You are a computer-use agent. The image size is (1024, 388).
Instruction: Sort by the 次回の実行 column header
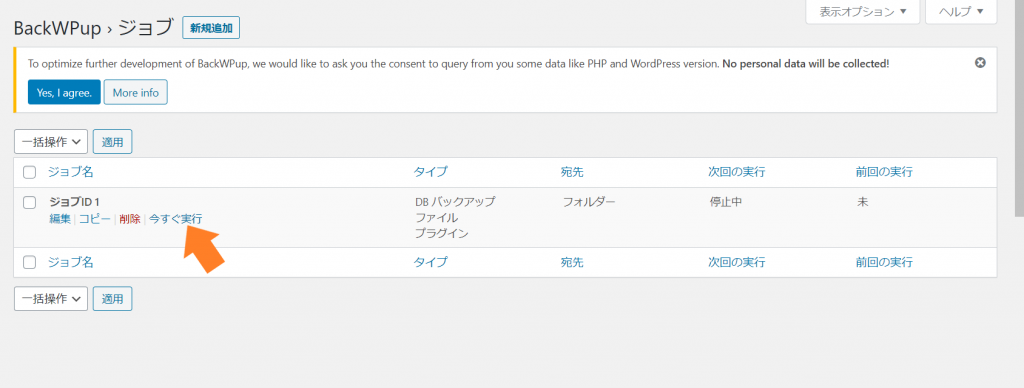737,172
